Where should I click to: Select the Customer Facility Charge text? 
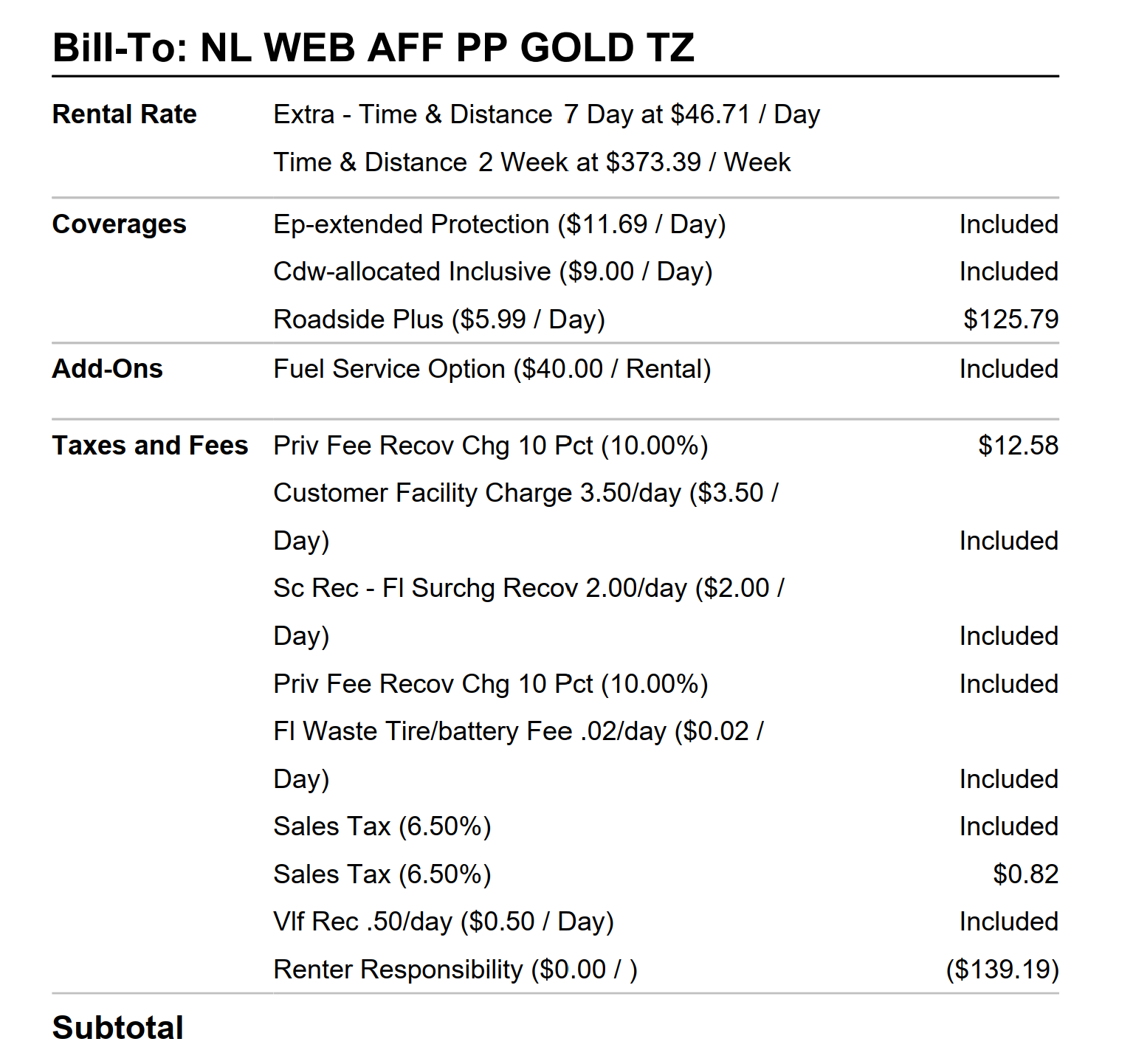pyautogui.click(x=525, y=493)
